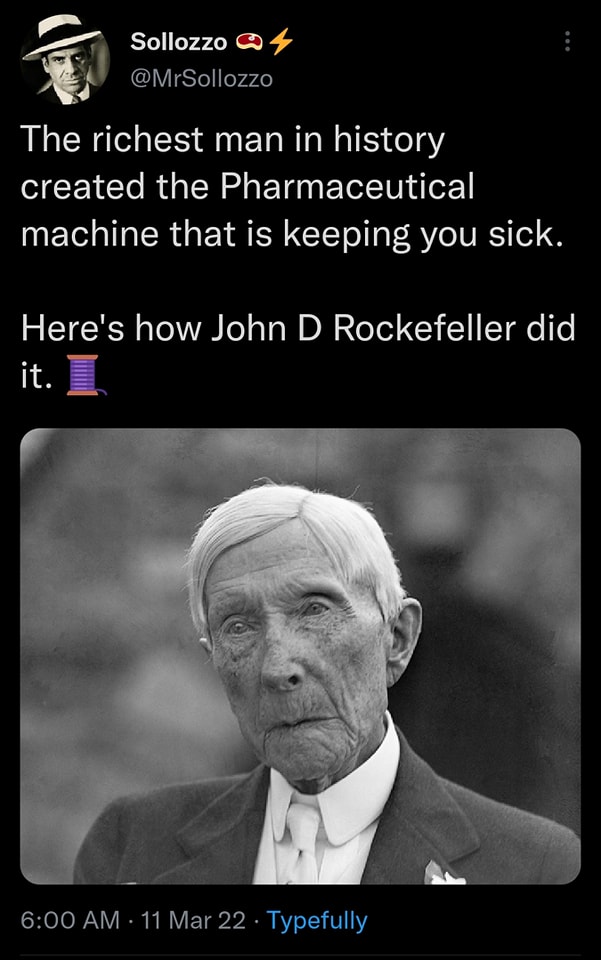Click the word "Pharmaceutical" in the tweet
601x960 pixels.
[x=347, y=186]
